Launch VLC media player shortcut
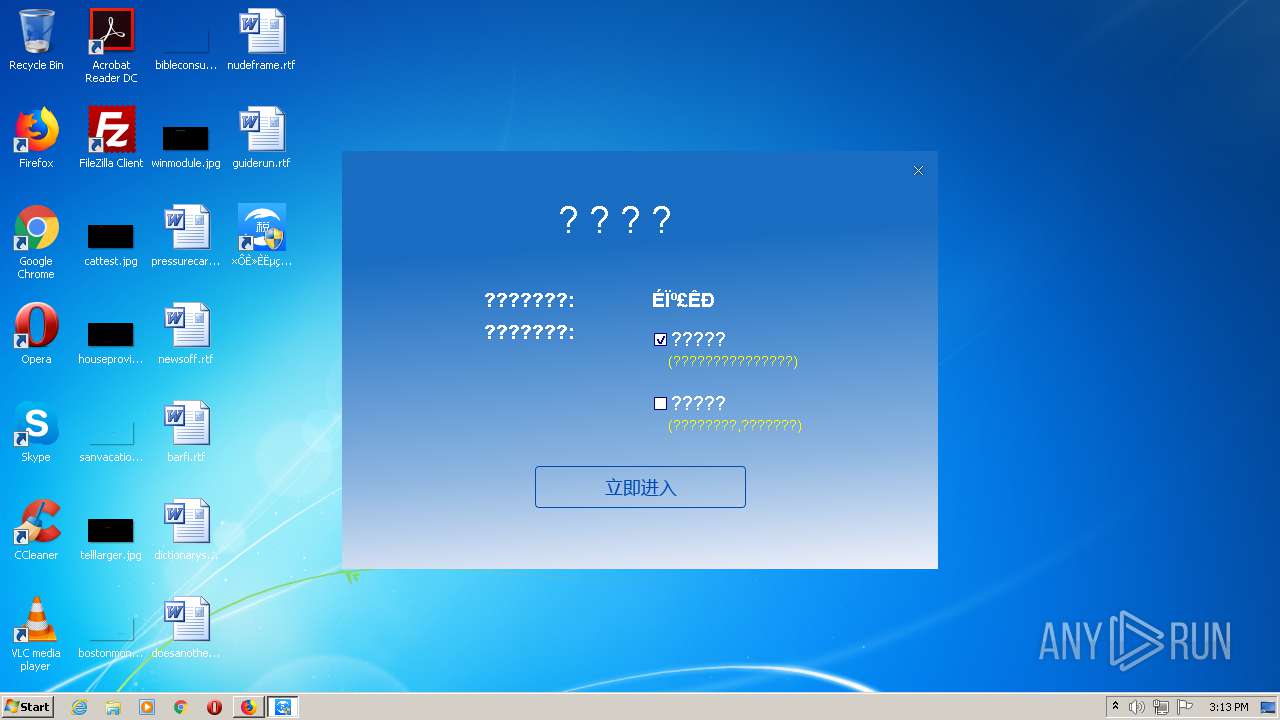 point(36,634)
